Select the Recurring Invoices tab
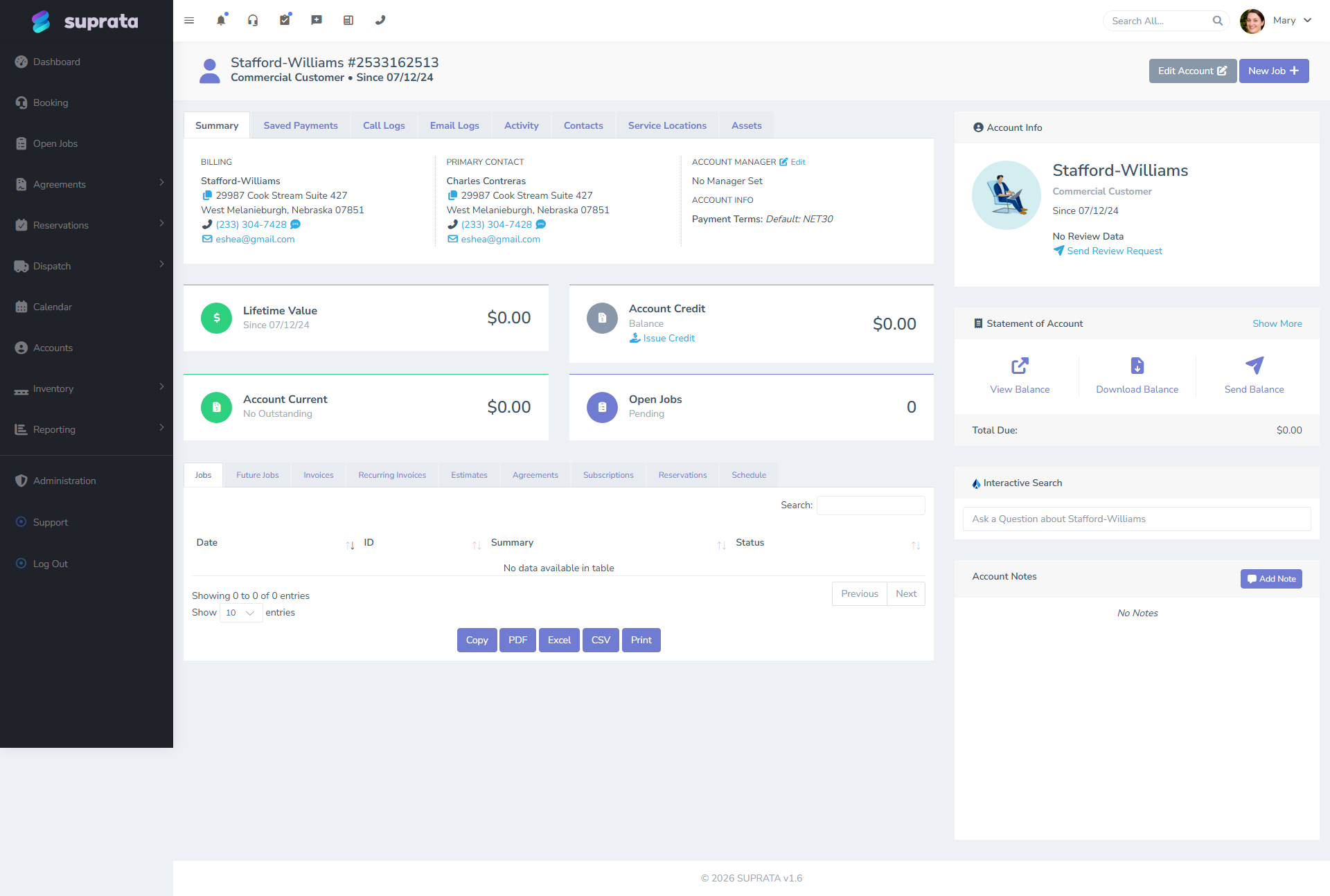Viewport: 1330px width, 896px height. [392, 475]
